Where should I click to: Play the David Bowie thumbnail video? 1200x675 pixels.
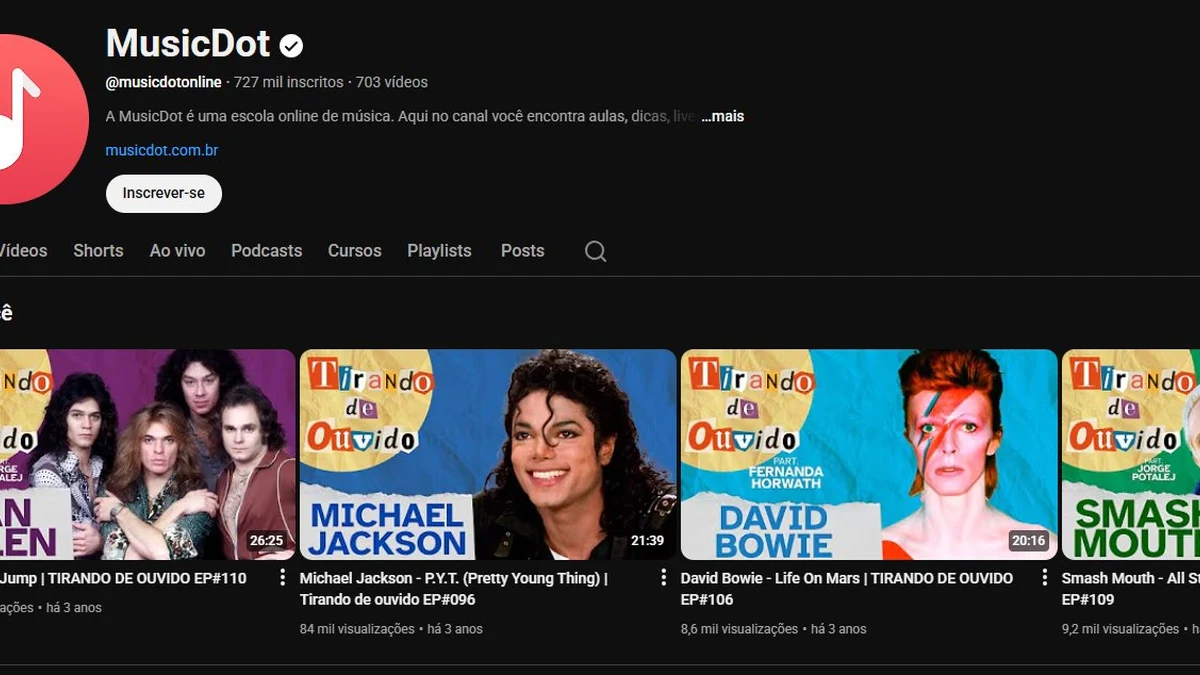(869, 454)
